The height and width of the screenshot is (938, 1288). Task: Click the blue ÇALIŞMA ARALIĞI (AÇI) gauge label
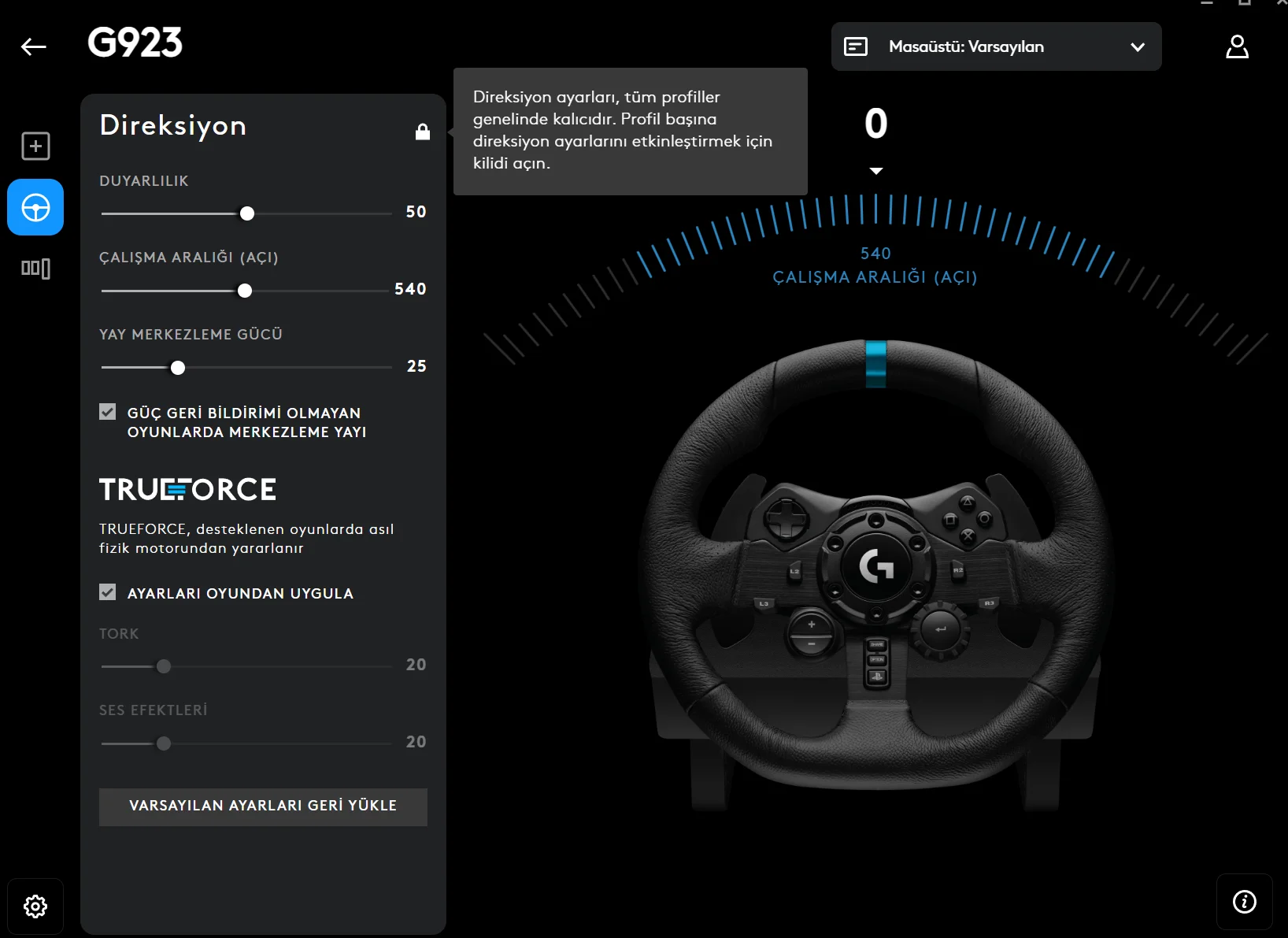[875, 277]
